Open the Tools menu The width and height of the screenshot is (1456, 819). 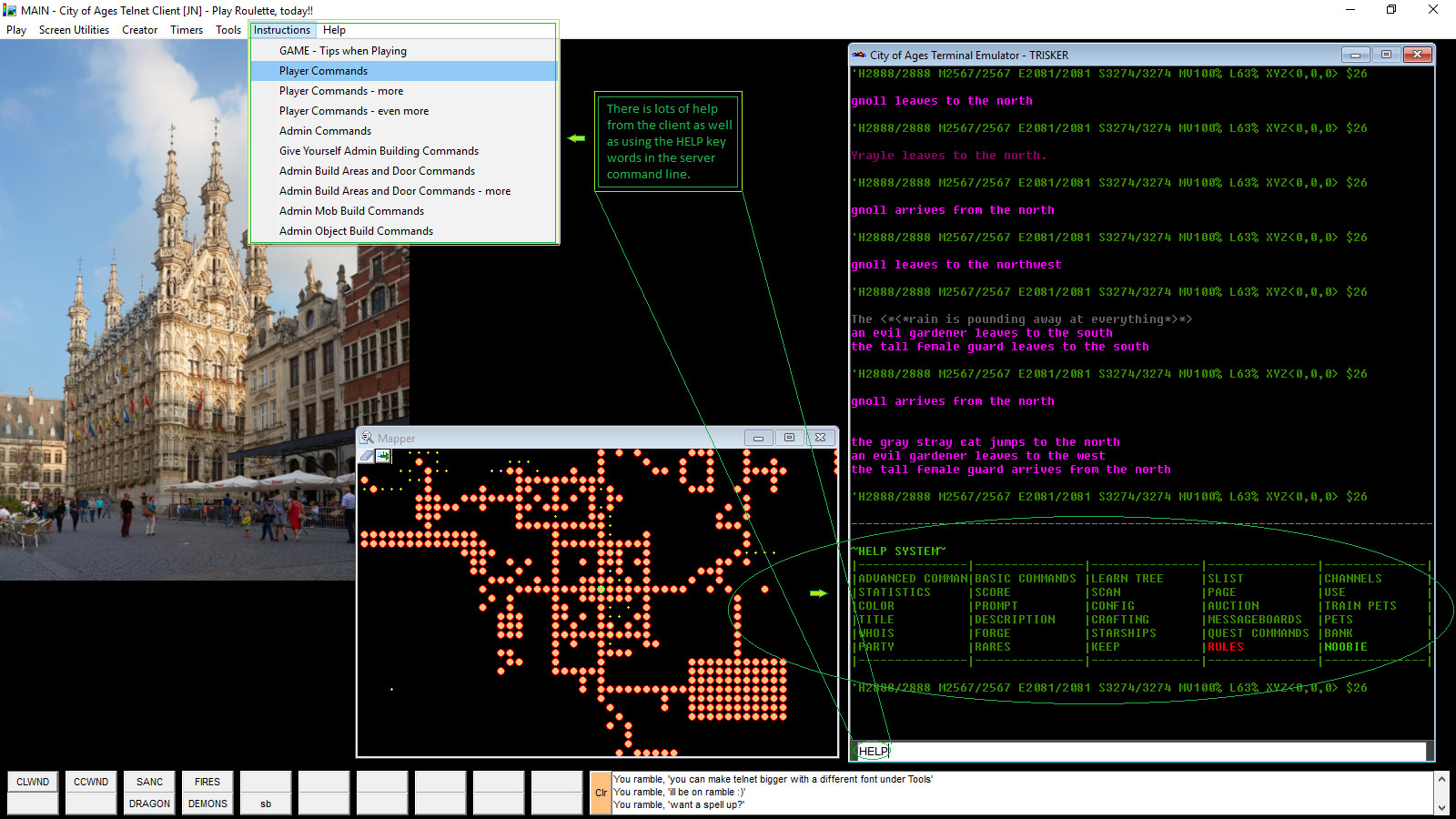pyautogui.click(x=227, y=29)
